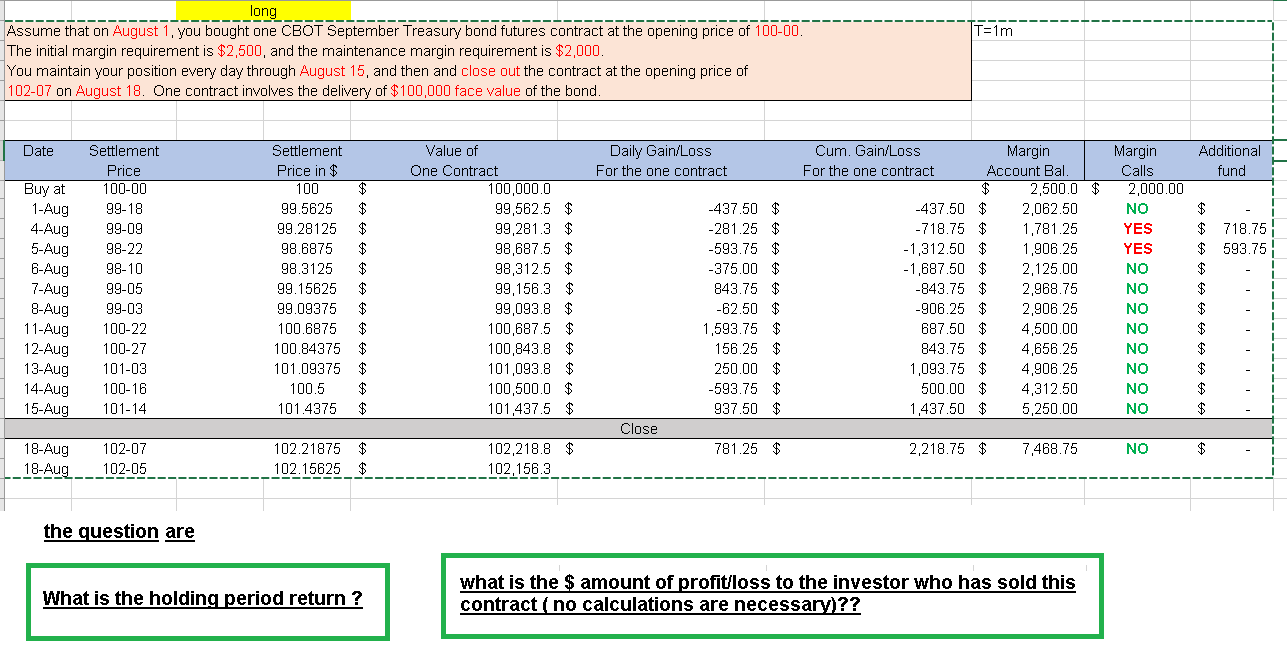The height and width of the screenshot is (664, 1287).
Task: Select the maintenance margin '2,000.00' cell
Action: click(1155, 189)
